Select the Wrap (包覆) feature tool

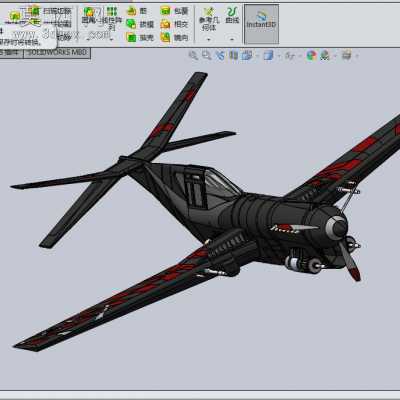[174, 11]
